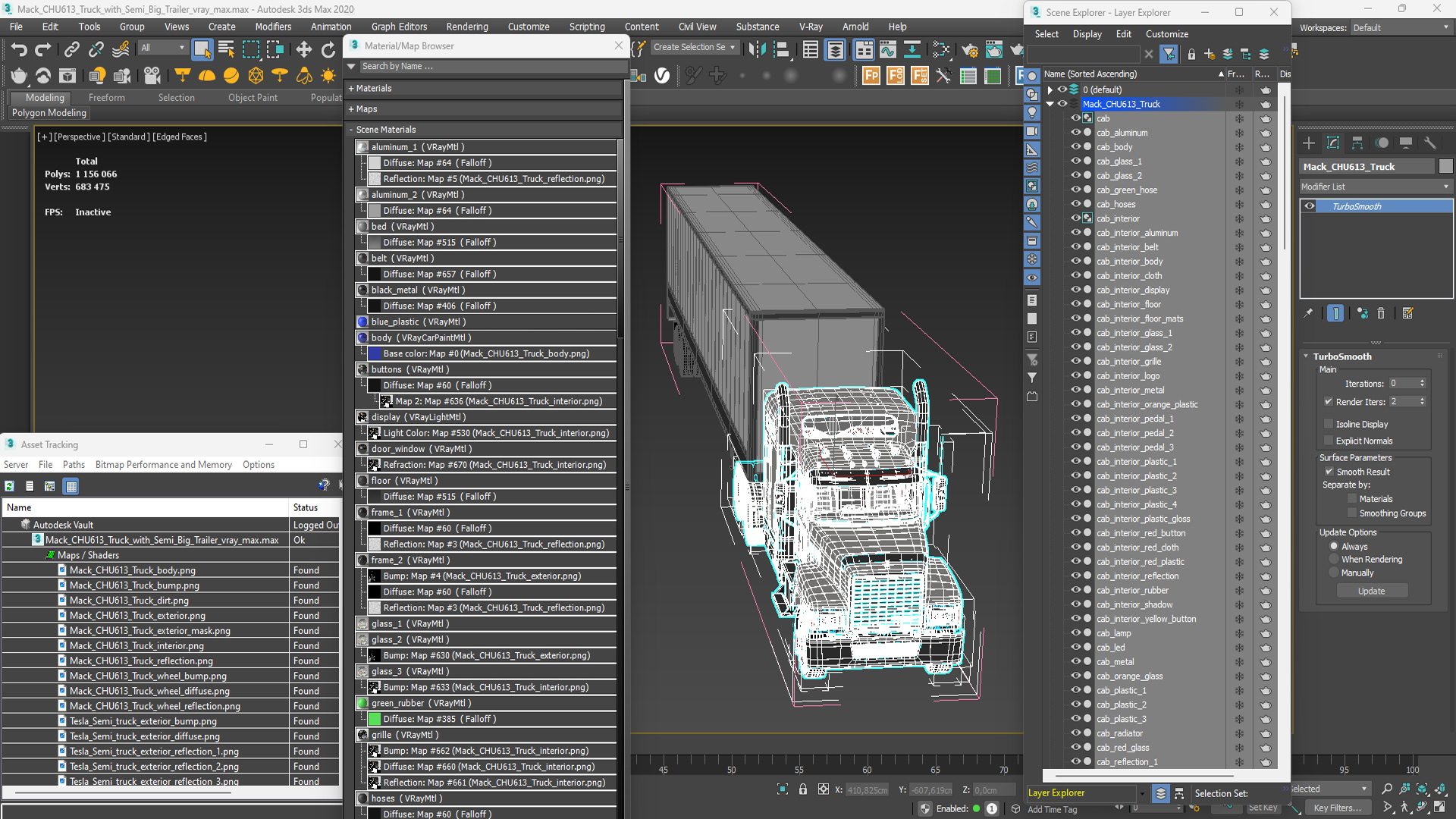The width and height of the screenshot is (1456, 819).
Task: Enable Explicit Normals checkbox
Action: [x=1329, y=441]
